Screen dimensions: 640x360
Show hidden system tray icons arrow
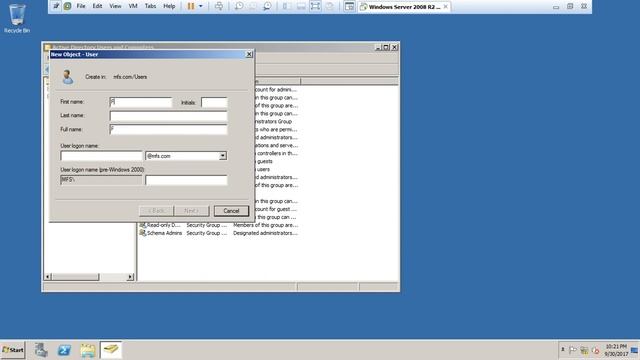coord(563,349)
